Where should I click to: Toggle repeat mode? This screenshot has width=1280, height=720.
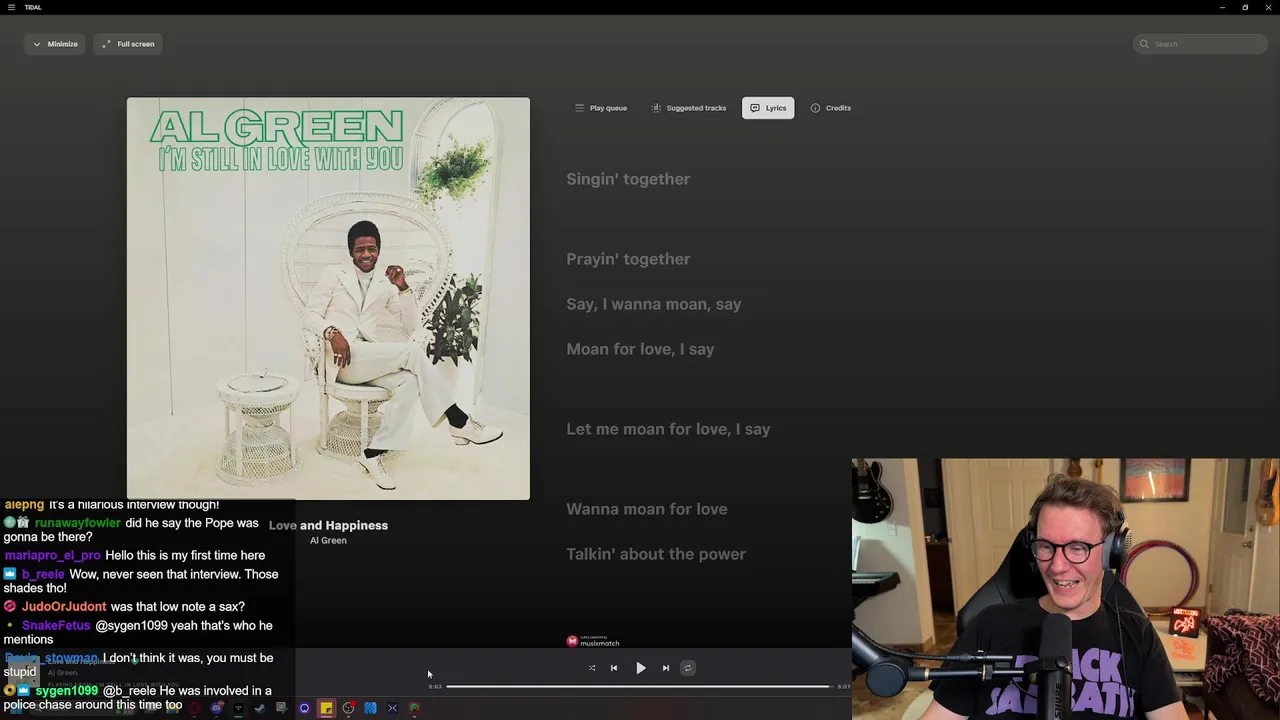click(687, 668)
